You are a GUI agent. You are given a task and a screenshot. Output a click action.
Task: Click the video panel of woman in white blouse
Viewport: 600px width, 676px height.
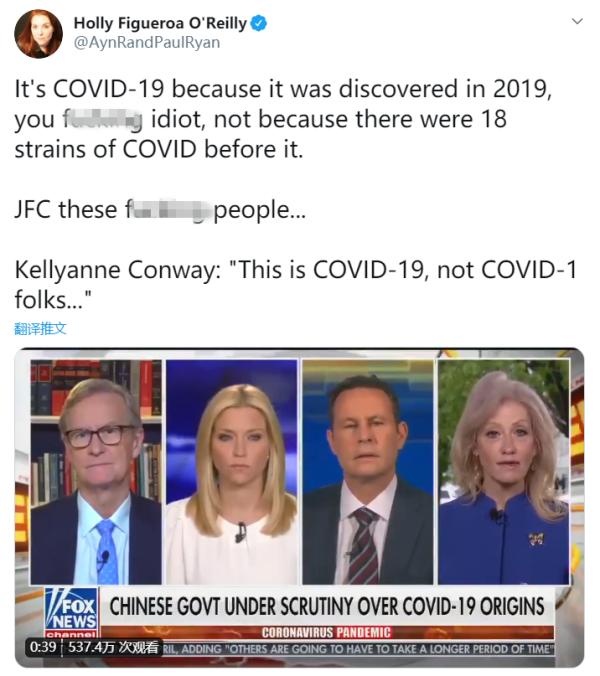coord(232,472)
